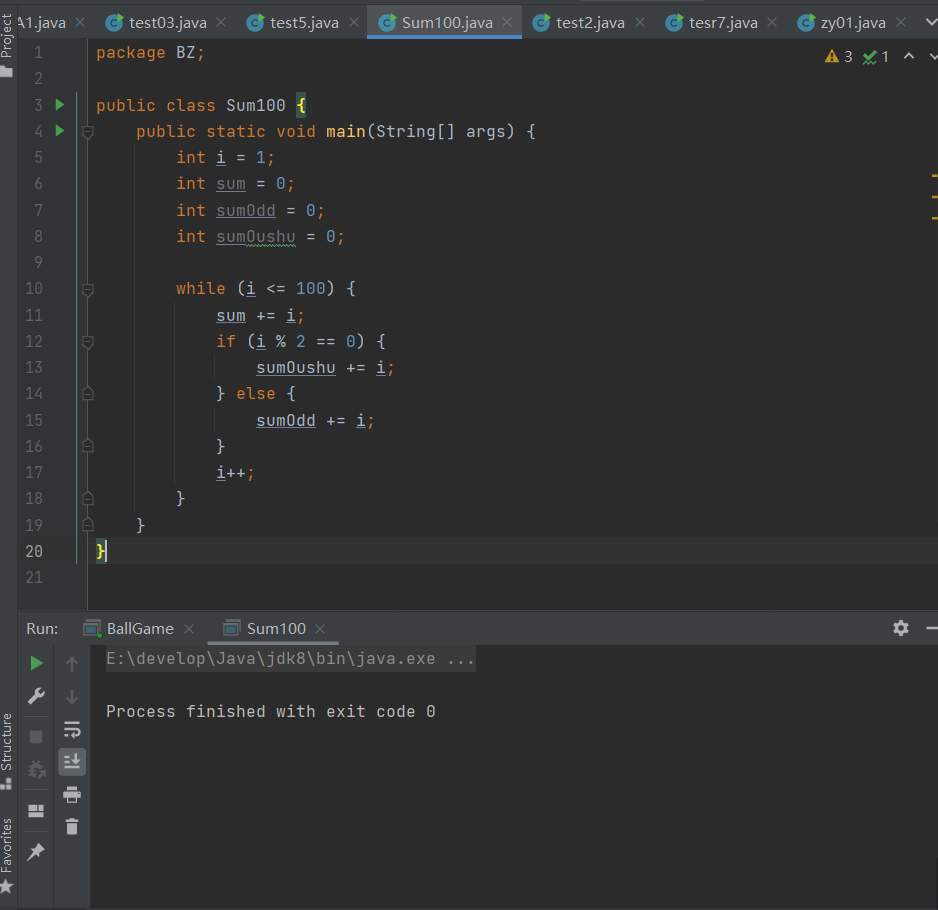Image resolution: width=938 pixels, height=910 pixels.
Task: Click the sumOdd variable on line 7
Action: [x=246, y=211]
